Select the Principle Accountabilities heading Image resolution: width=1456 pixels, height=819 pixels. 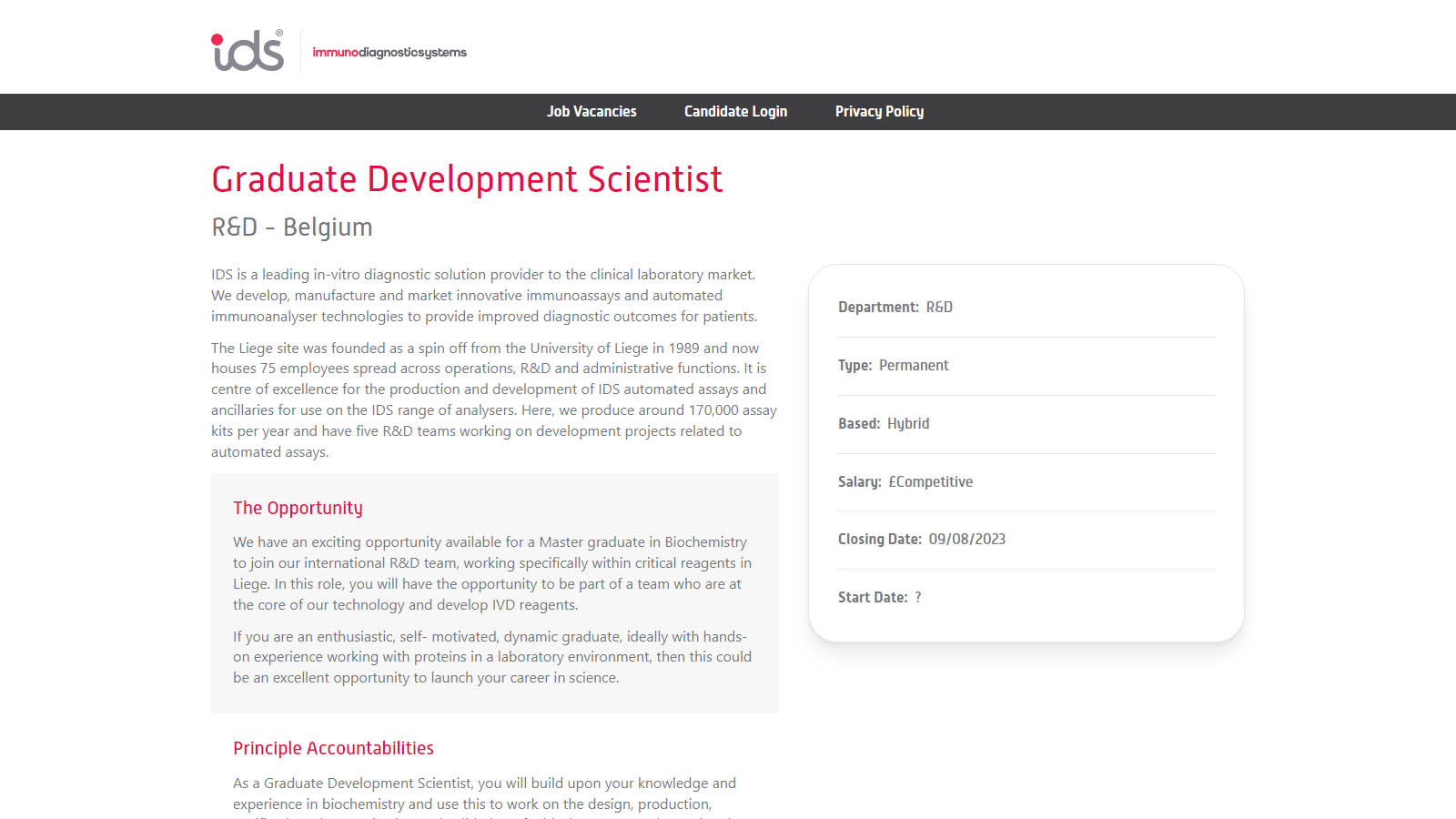coord(333,748)
